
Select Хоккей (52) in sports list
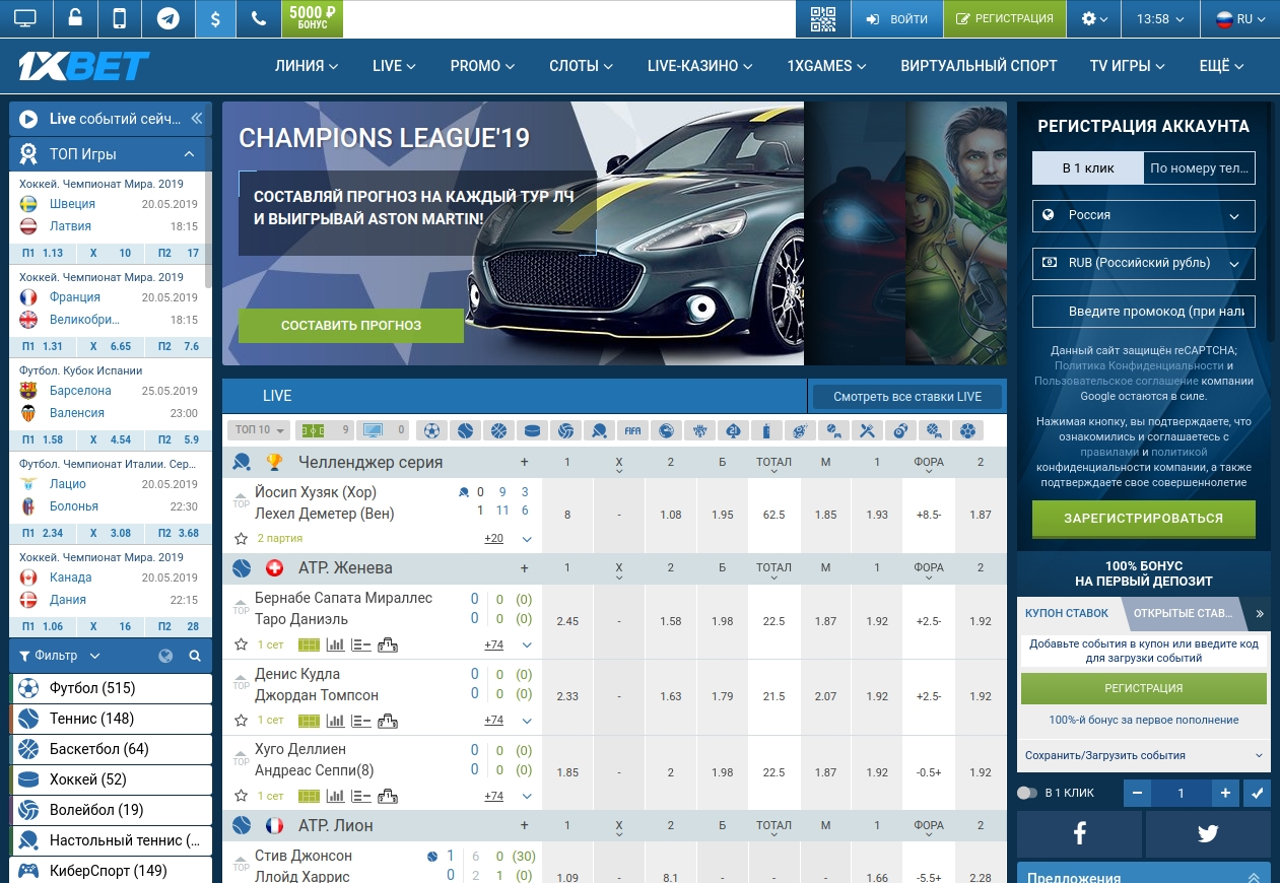(111, 779)
